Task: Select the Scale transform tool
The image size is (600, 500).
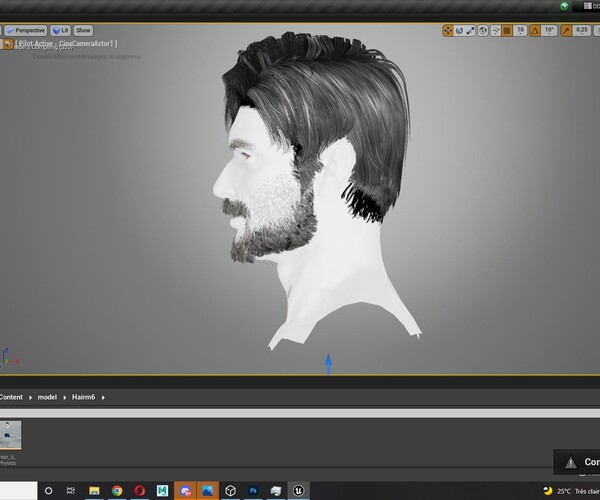Action: 470,31
